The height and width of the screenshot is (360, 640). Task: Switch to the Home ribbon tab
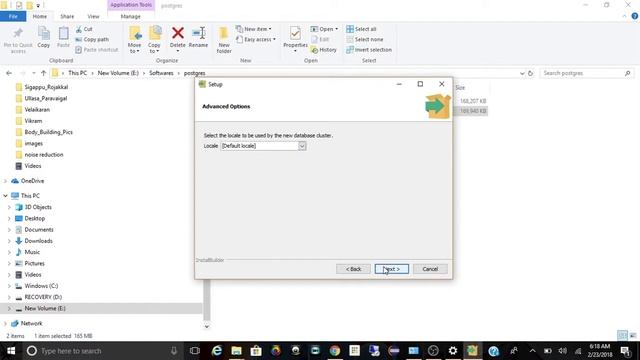click(40, 16)
